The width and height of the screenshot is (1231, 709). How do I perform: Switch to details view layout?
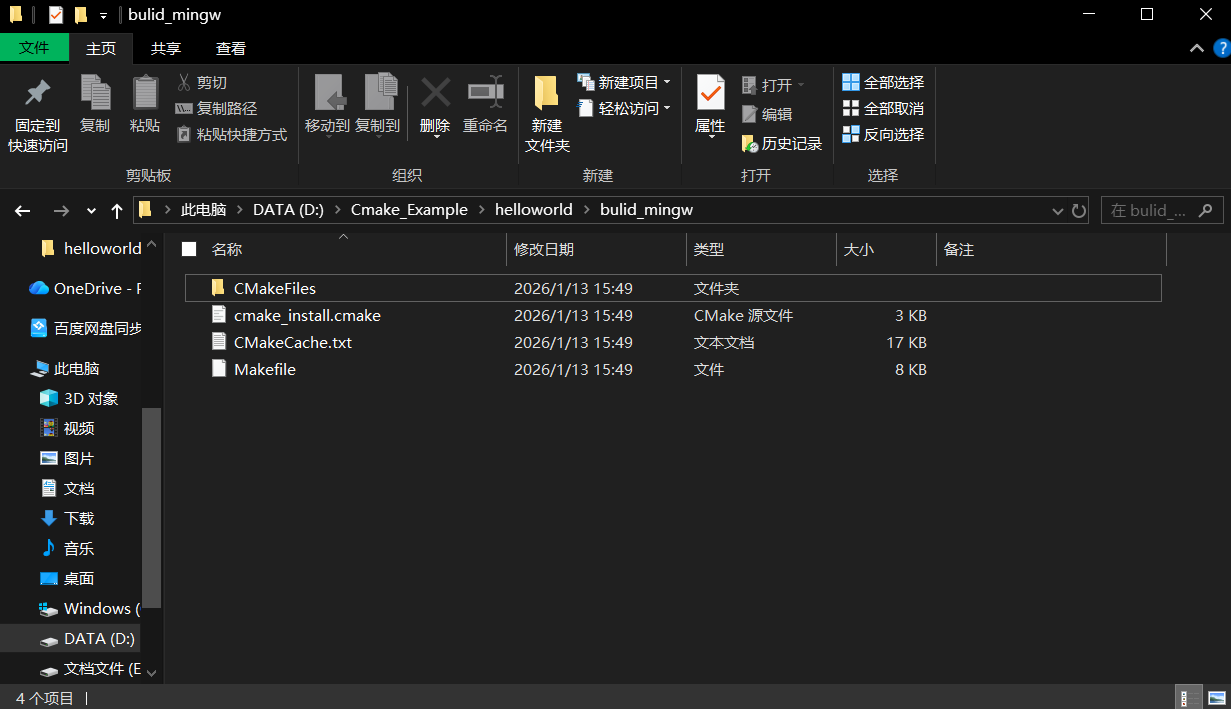(x=1188, y=698)
